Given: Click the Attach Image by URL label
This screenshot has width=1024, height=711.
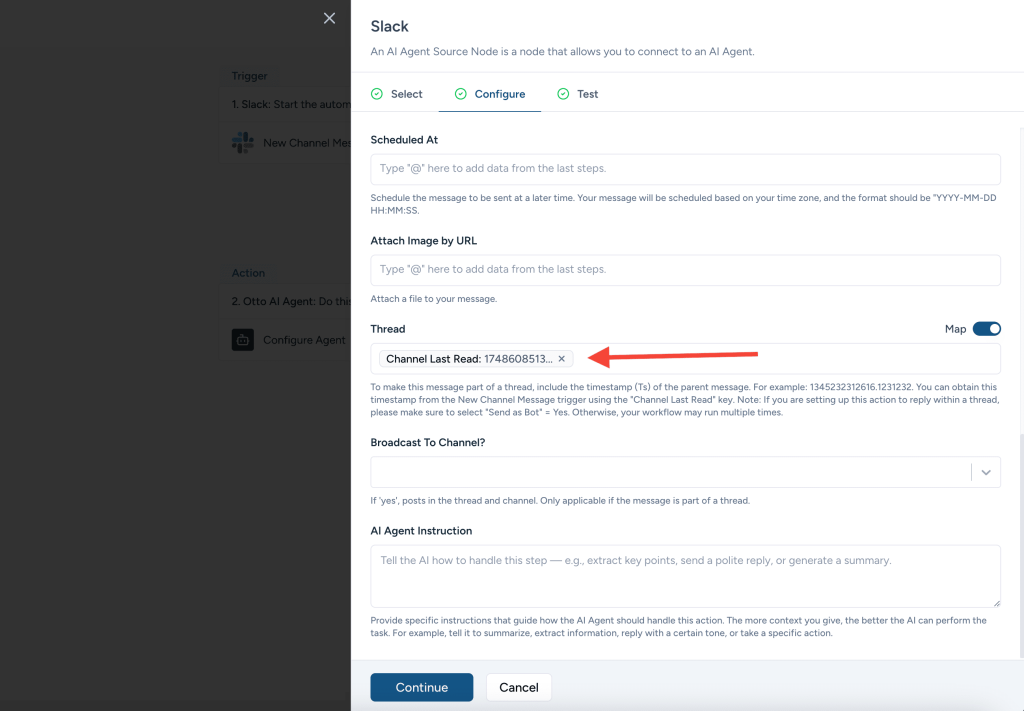Looking at the screenshot, I should [424, 240].
